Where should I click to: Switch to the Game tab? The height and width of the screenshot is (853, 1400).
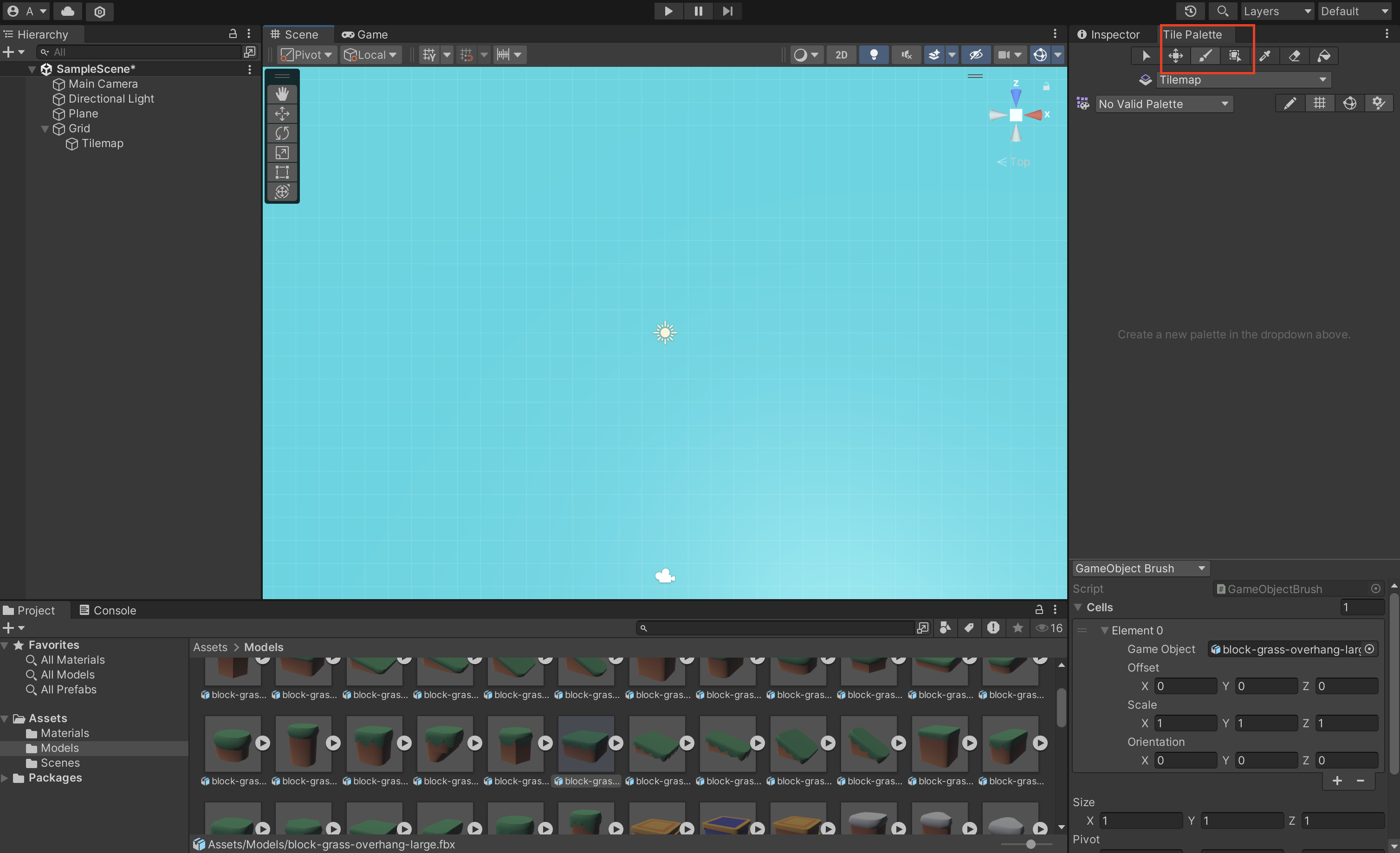pyautogui.click(x=365, y=35)
